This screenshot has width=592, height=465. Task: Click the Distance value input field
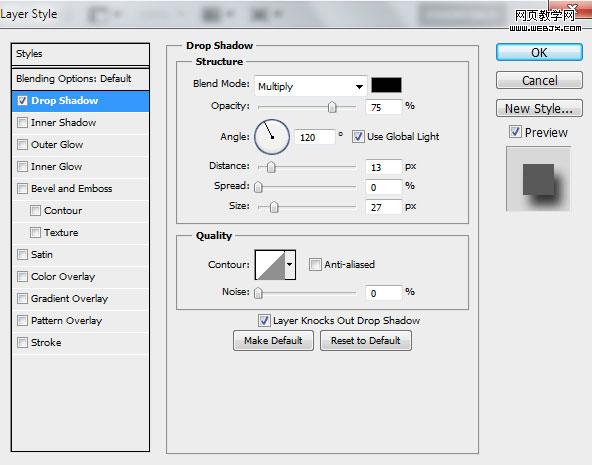384,167
